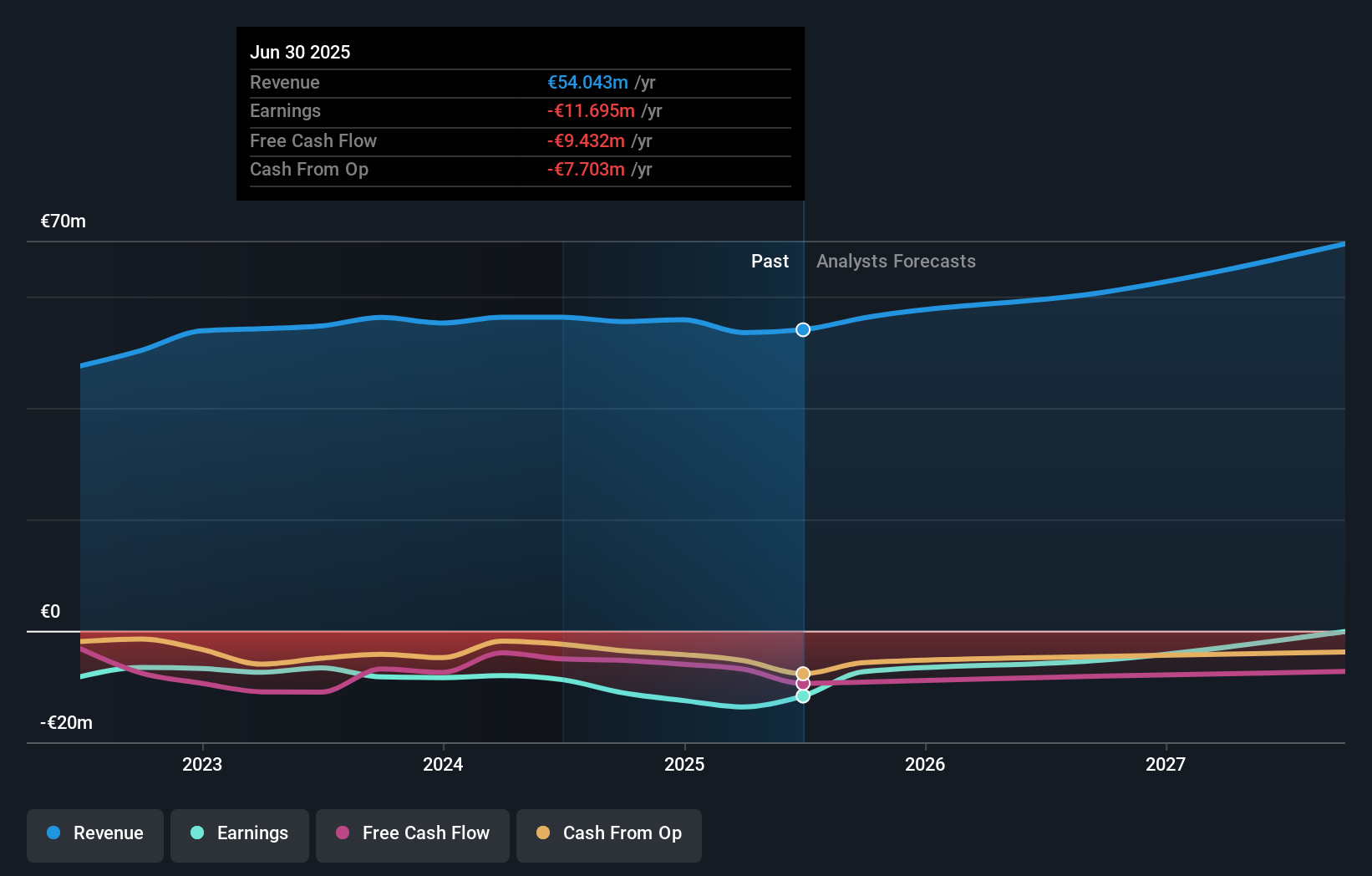
Task: Hide the Free Cash Flow series
Action: [x=412, y=833]
